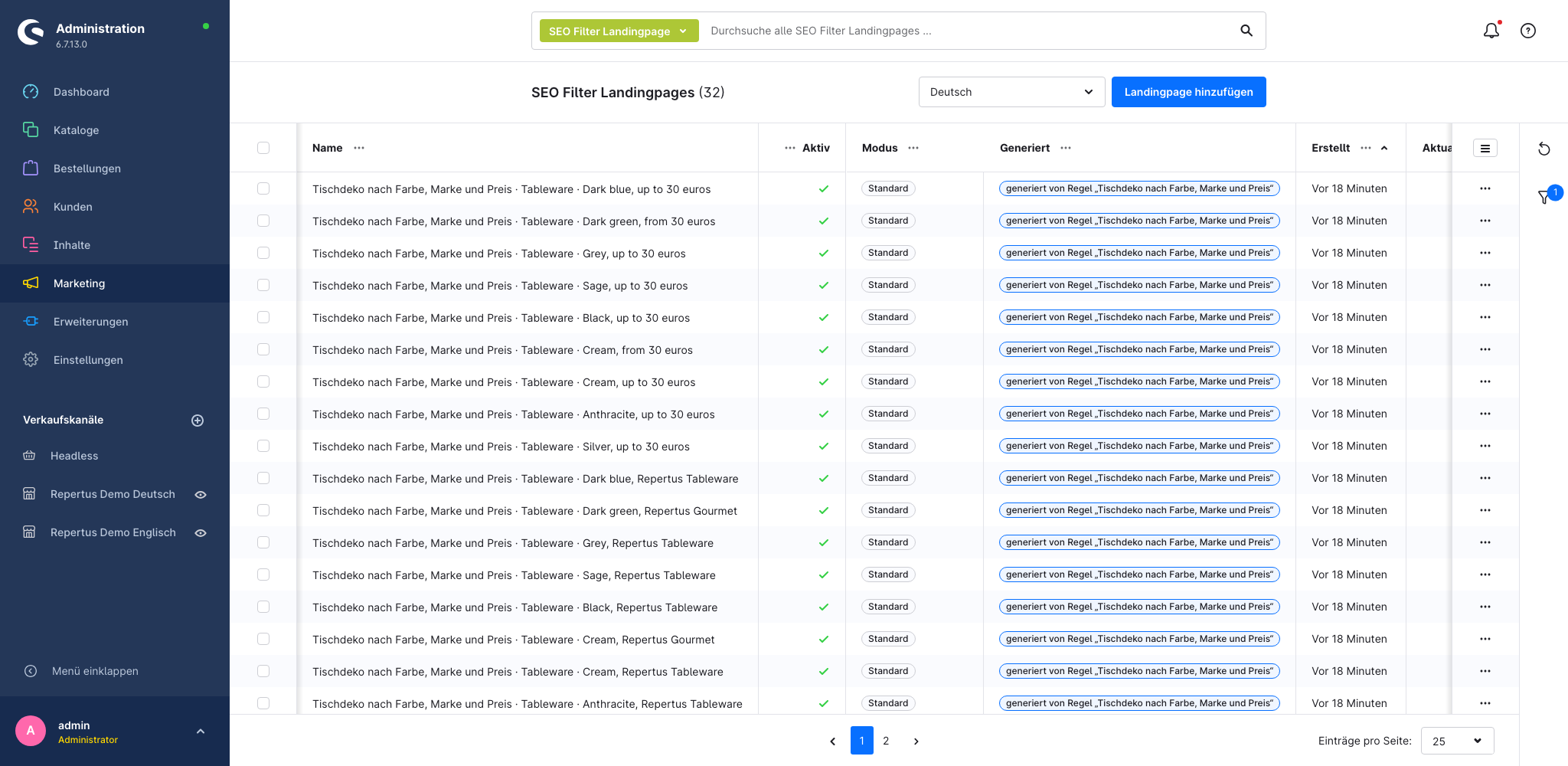Collapse menu with Menü einklappen
Viewport: 1568px width, 766px height.
point(95,671)
